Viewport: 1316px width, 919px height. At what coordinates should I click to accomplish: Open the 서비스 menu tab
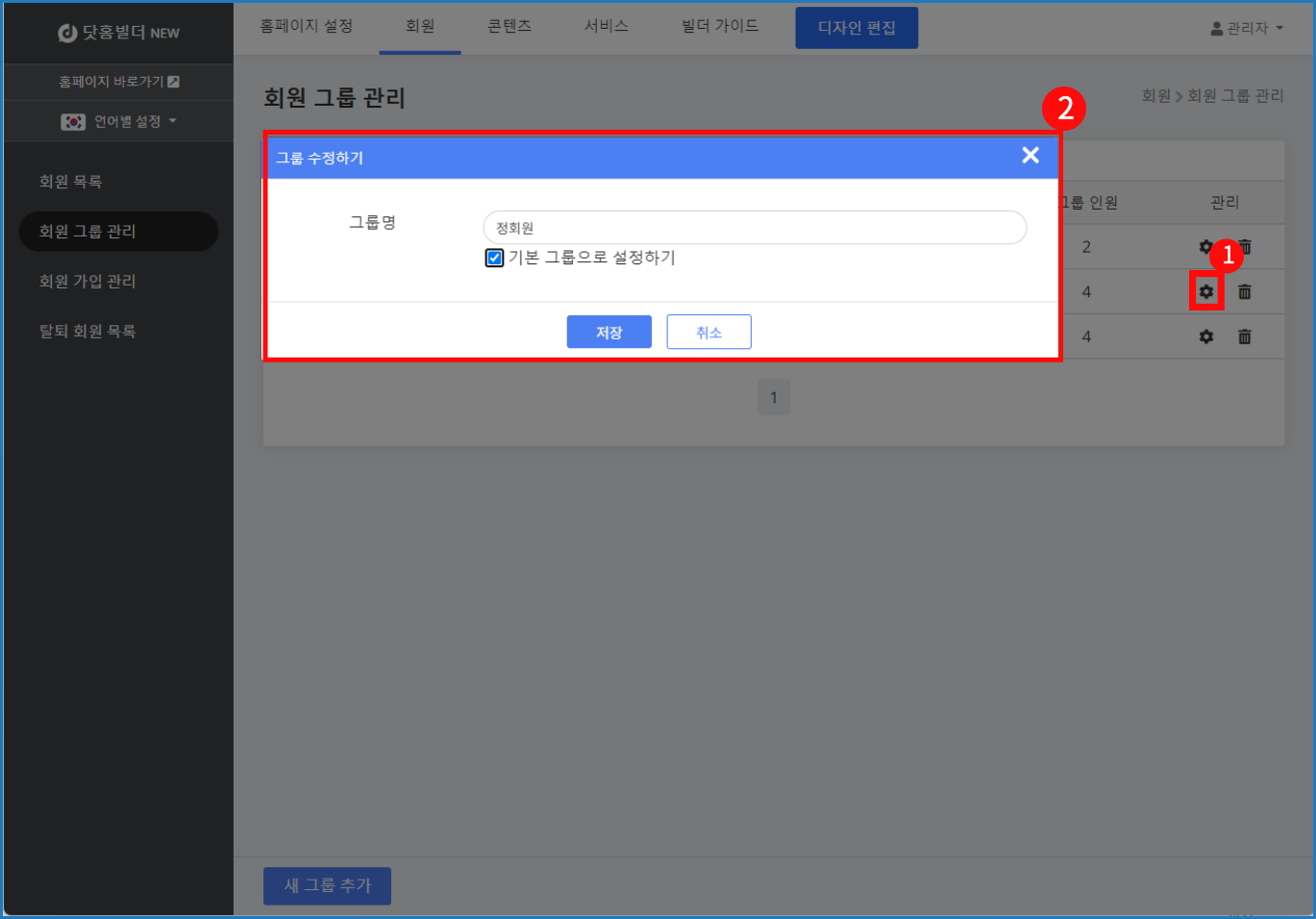tap(606, 26)
